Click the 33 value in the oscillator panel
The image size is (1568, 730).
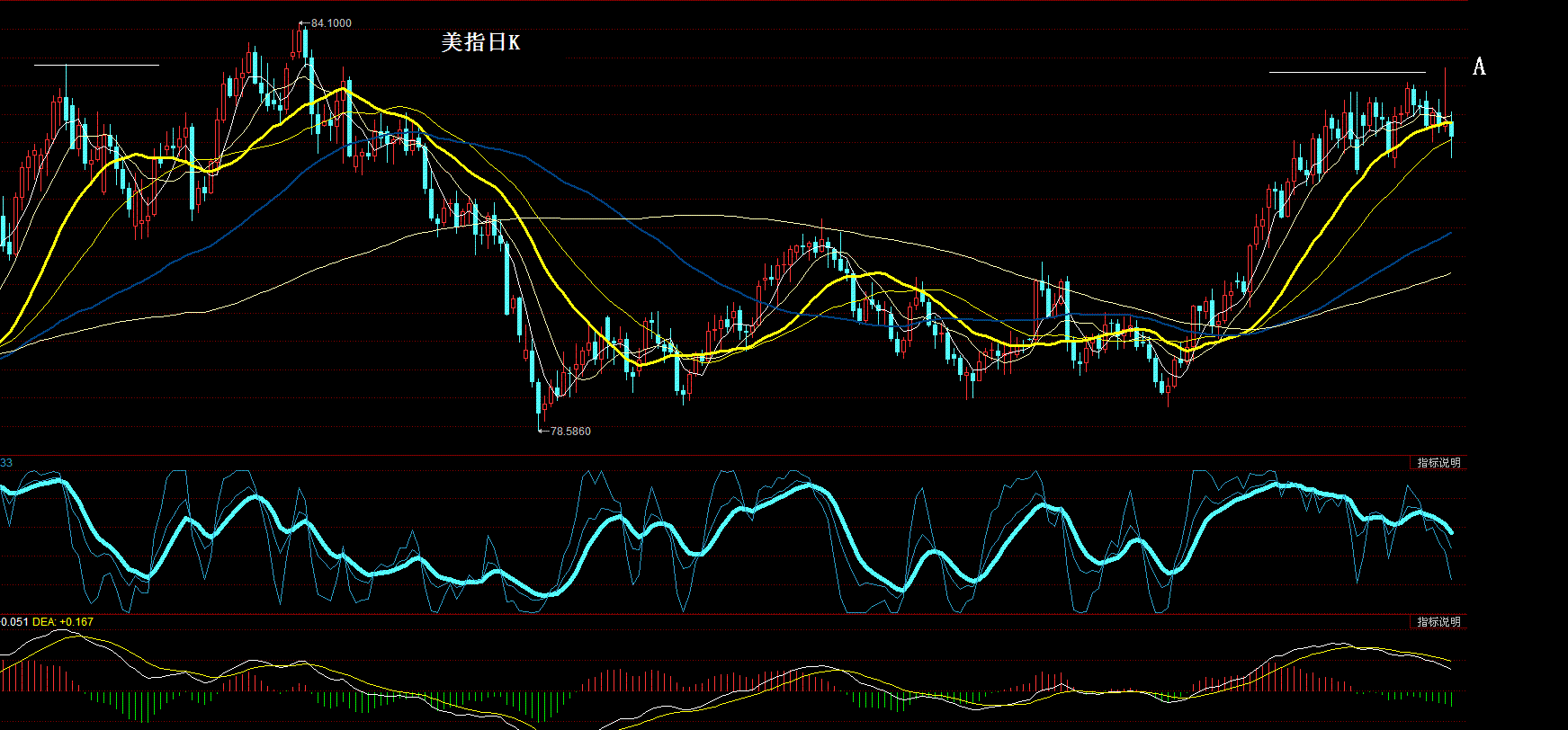(6, 463)
